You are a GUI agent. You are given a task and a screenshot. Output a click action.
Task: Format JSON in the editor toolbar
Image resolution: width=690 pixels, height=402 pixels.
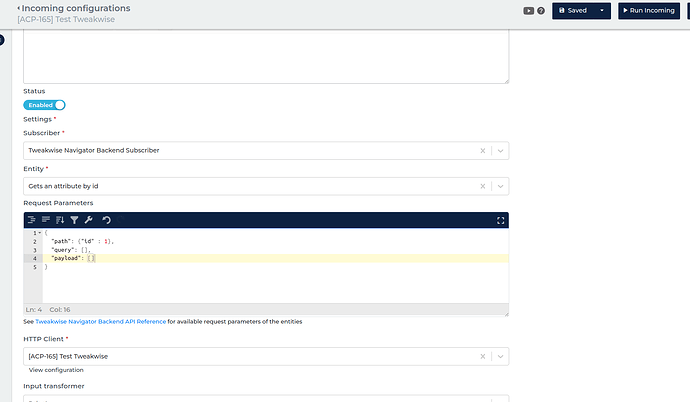[32, 220]
